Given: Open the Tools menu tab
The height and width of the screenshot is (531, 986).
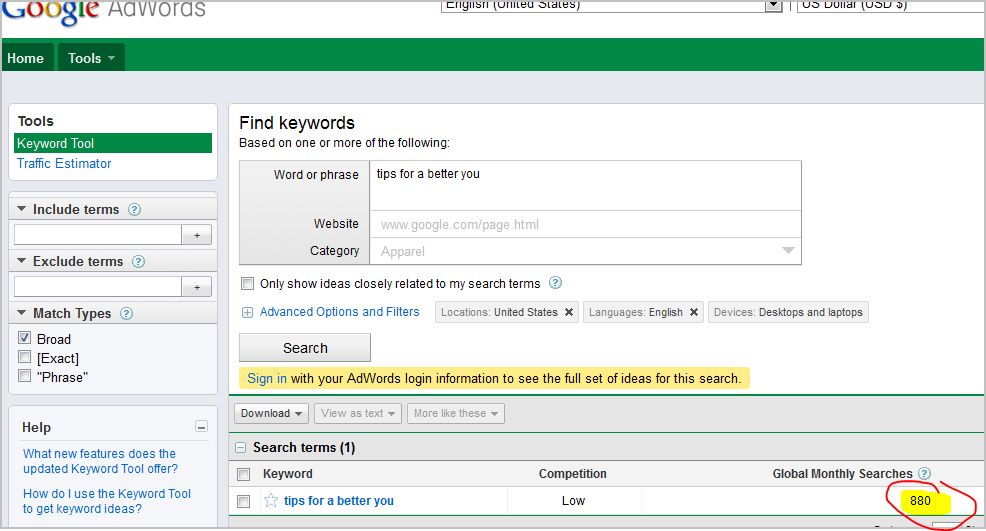Looking at the screenshot, I should [x=91, y=58].
